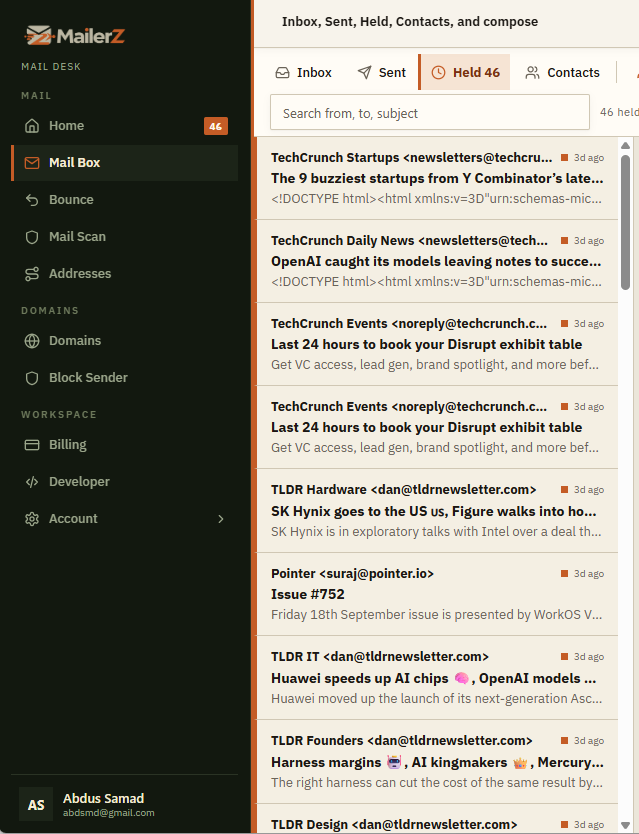The width and height of the screenshot is (639, 834).
Task: Click the Developer code icon
Action: 32,482
